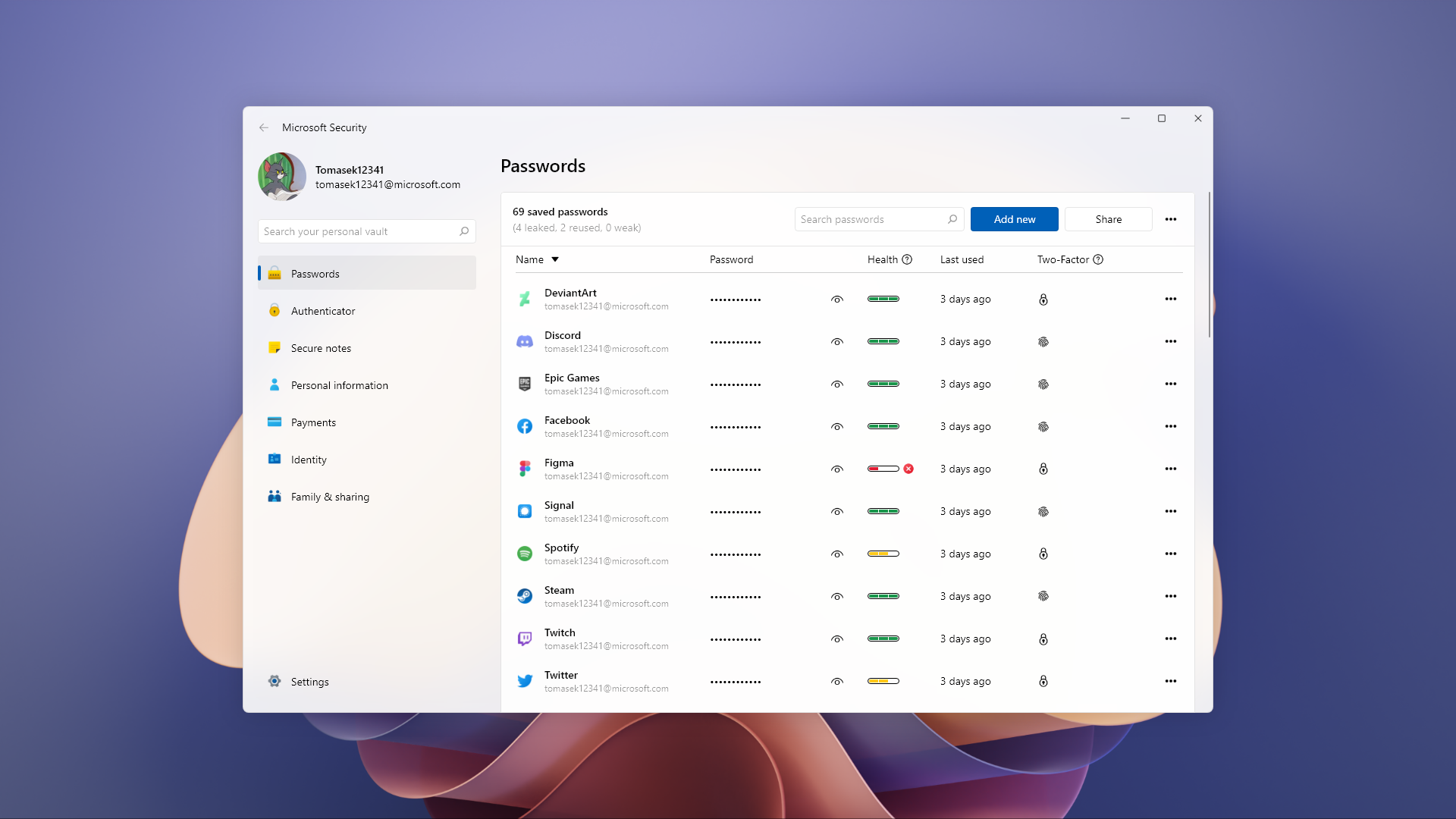Screen dimensions: 1456x819
Task: Click Spotify yellow health bar
Action: [883, 554]
